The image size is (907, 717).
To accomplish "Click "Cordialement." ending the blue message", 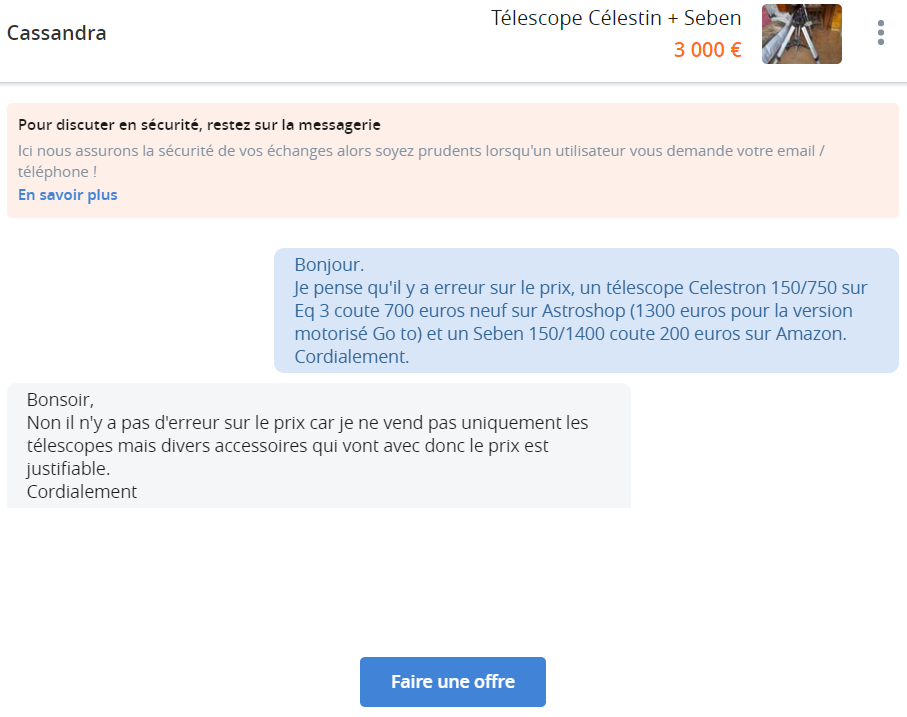I will click(352, 356).
